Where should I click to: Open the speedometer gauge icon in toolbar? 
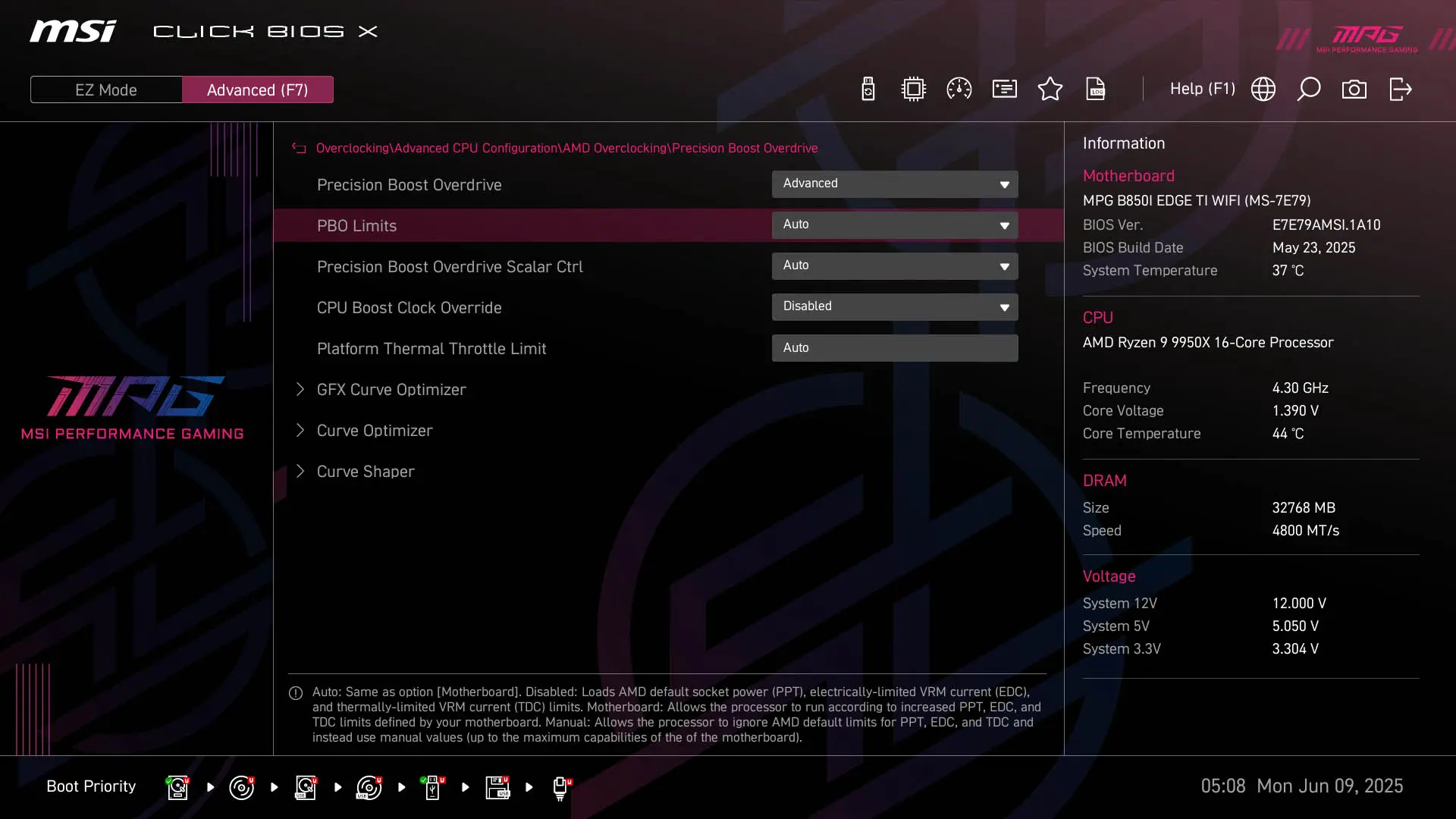point(959,89)
